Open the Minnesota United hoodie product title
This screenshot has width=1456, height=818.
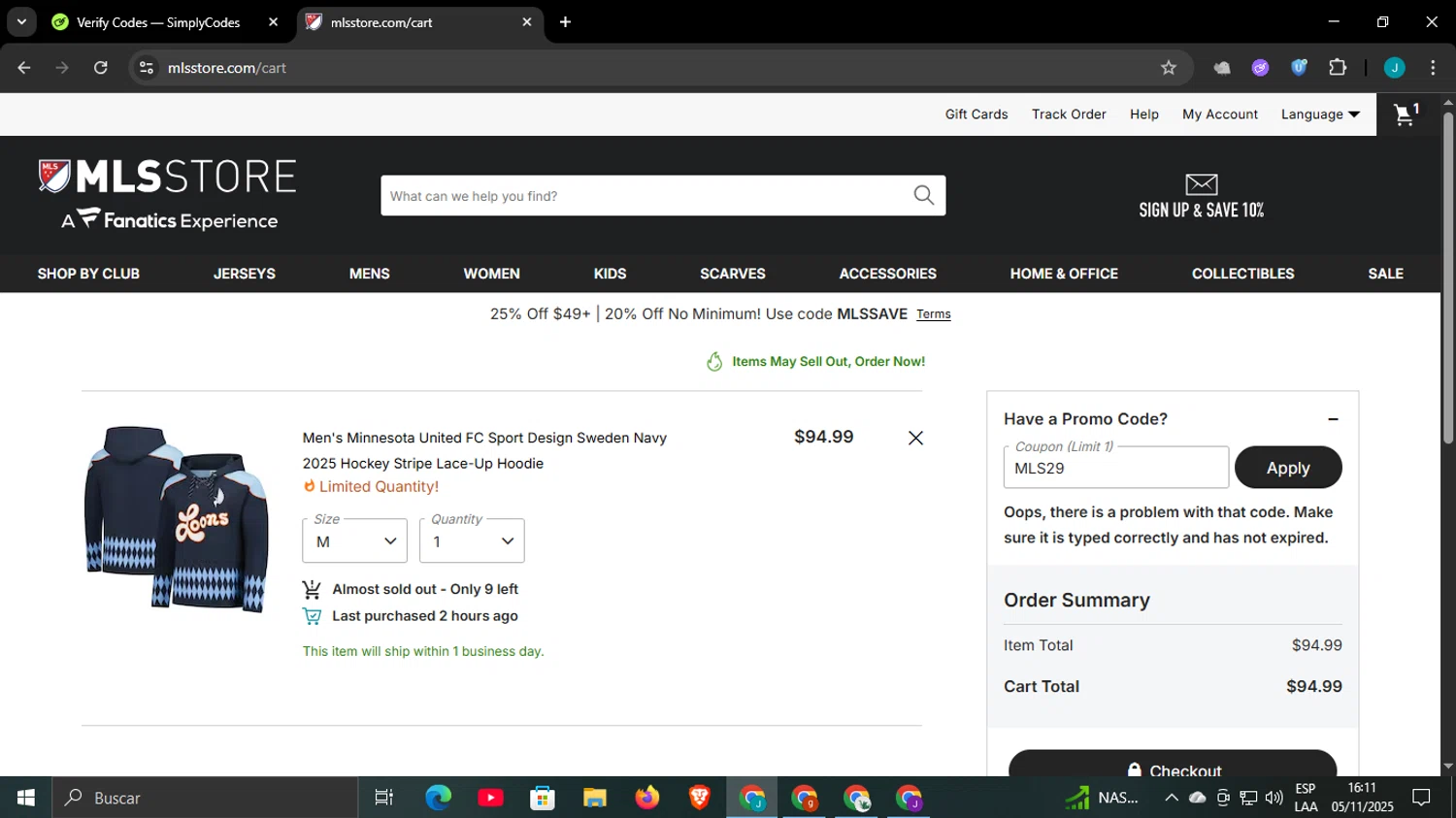tap(484, 450)
